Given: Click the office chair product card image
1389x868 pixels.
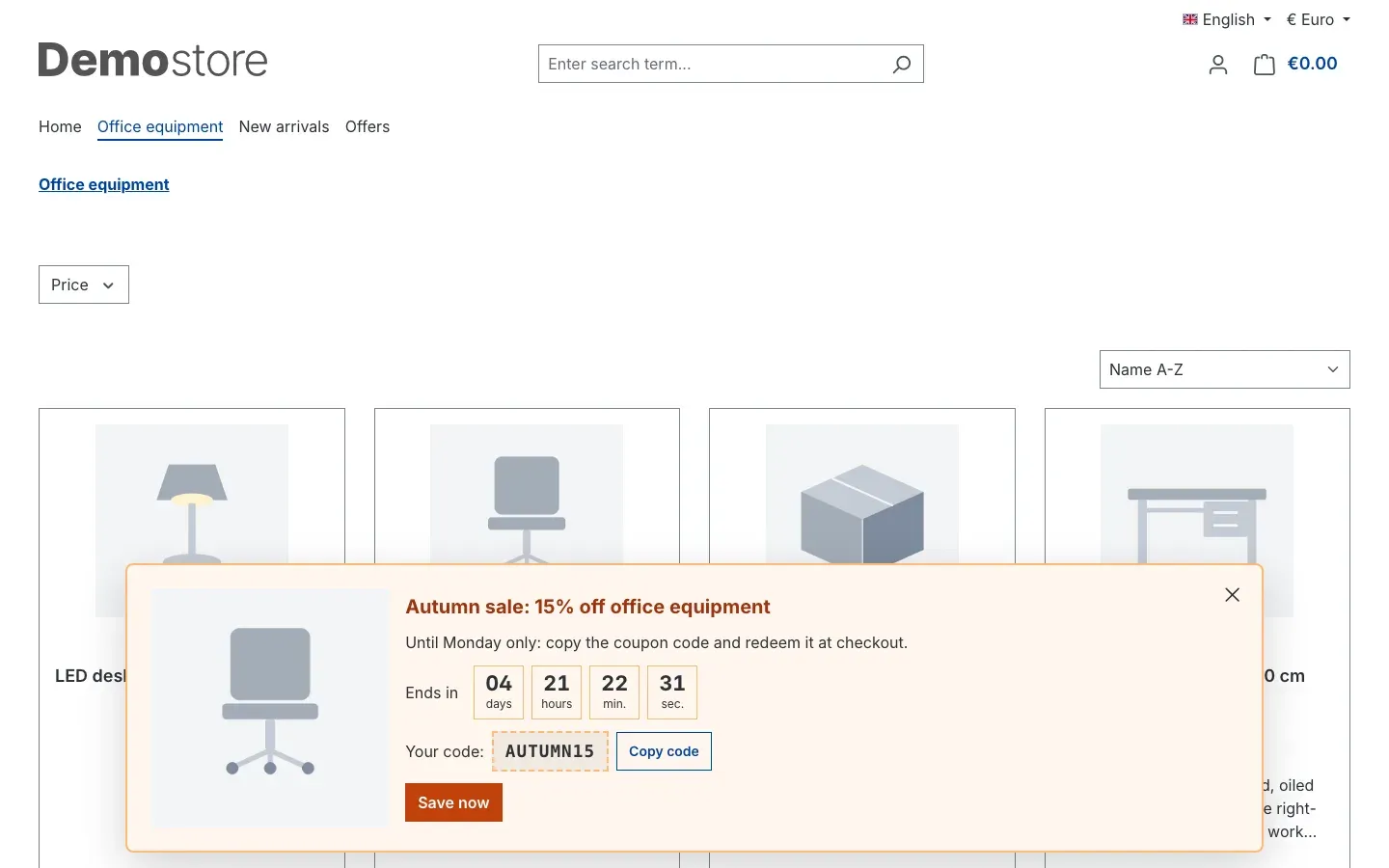Looking at the screenshot, I should pyautogui.click(x=527, y=494).
